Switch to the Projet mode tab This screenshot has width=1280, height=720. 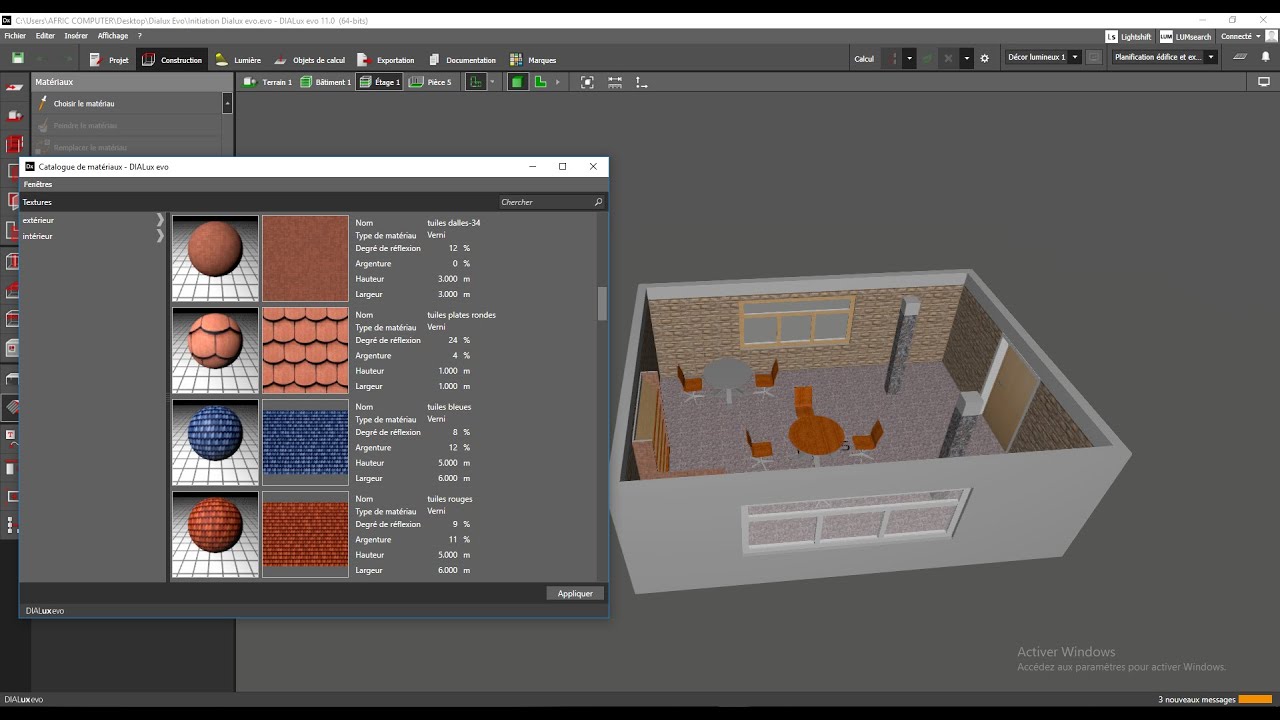coord(109,60)
